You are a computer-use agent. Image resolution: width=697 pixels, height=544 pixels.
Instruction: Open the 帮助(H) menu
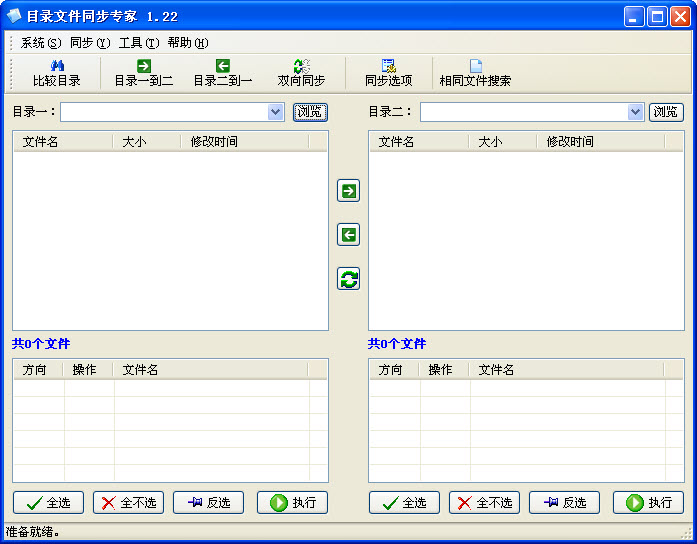[188, 43]
